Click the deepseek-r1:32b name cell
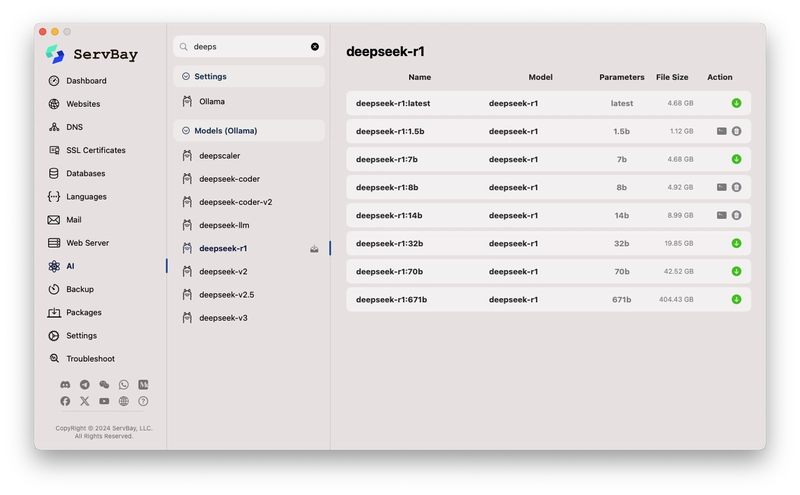Image resolution: width=800 pixels, height=495 pixels. tap(389, 243)
